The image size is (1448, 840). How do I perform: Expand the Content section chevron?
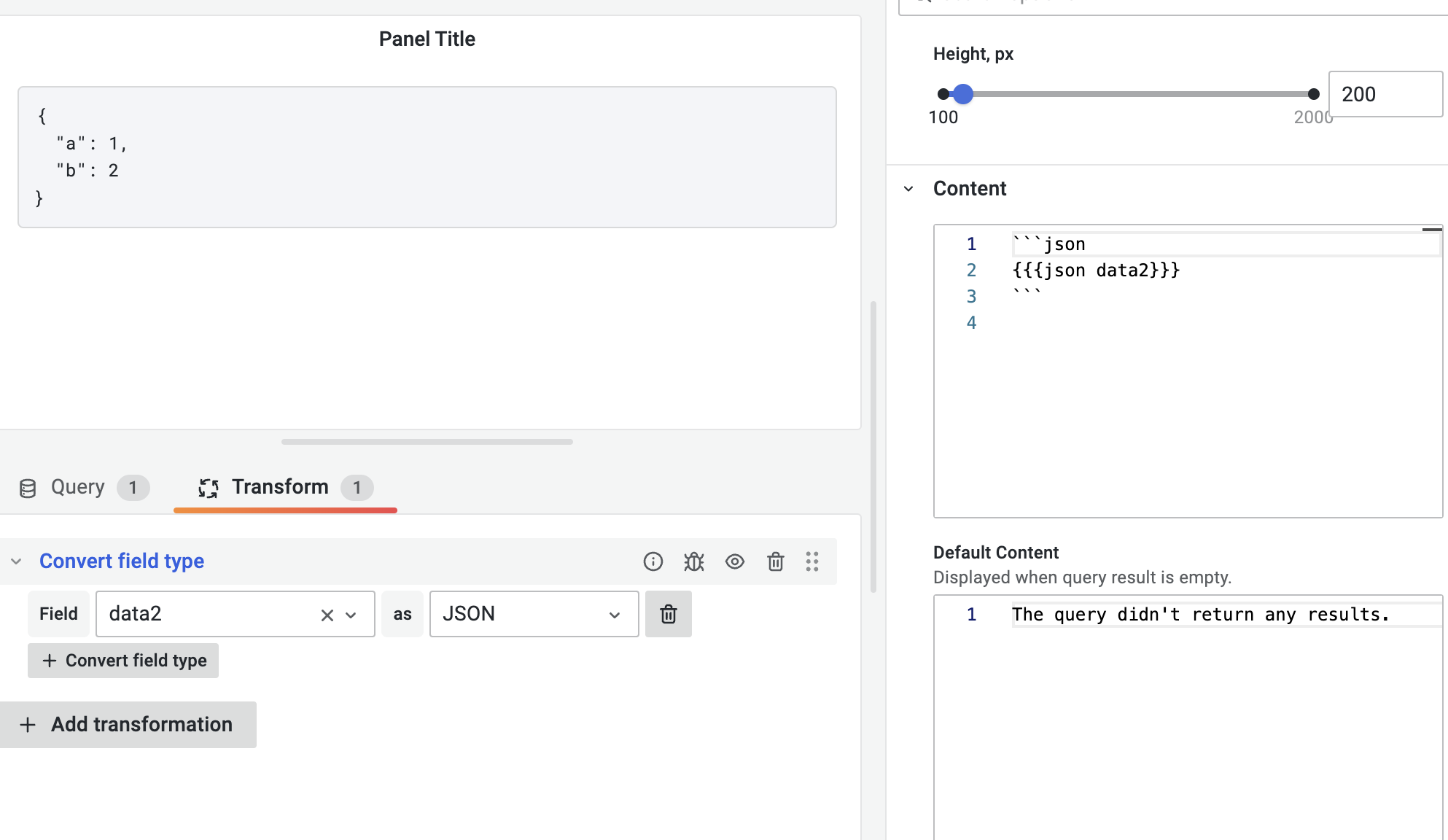(x=907, y=188)
